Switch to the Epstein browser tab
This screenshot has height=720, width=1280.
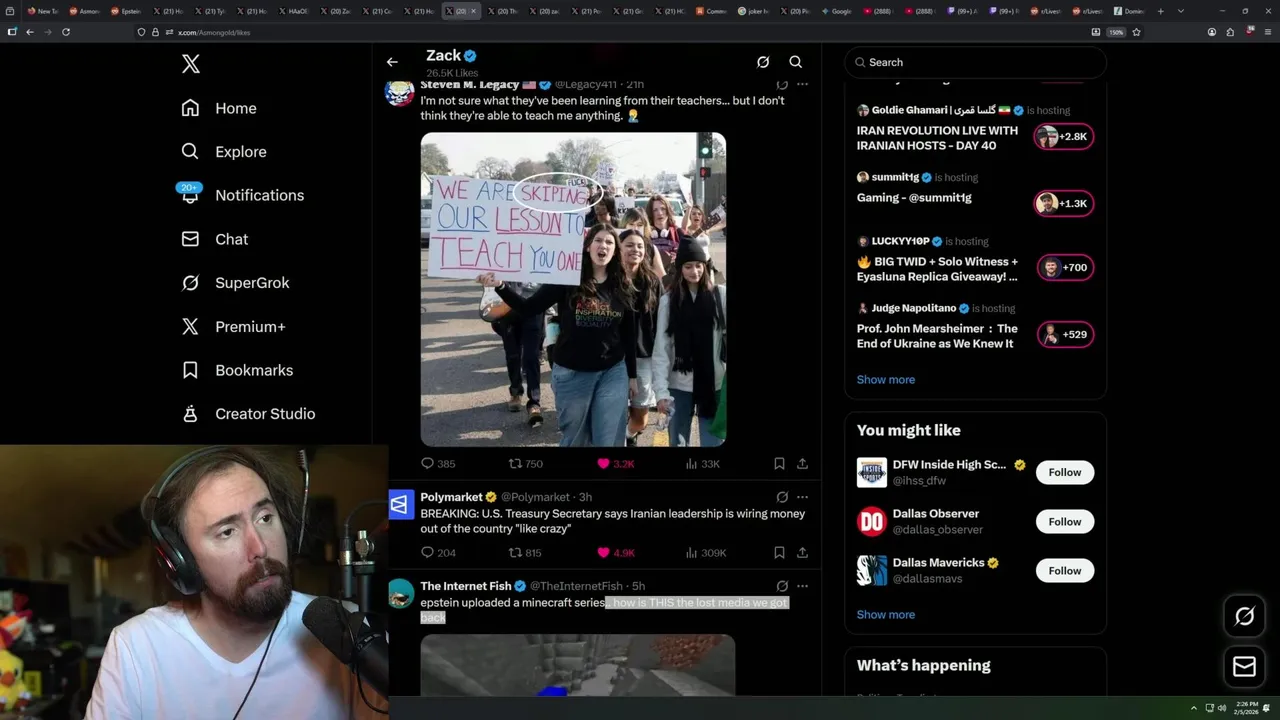tap(127, 11)
